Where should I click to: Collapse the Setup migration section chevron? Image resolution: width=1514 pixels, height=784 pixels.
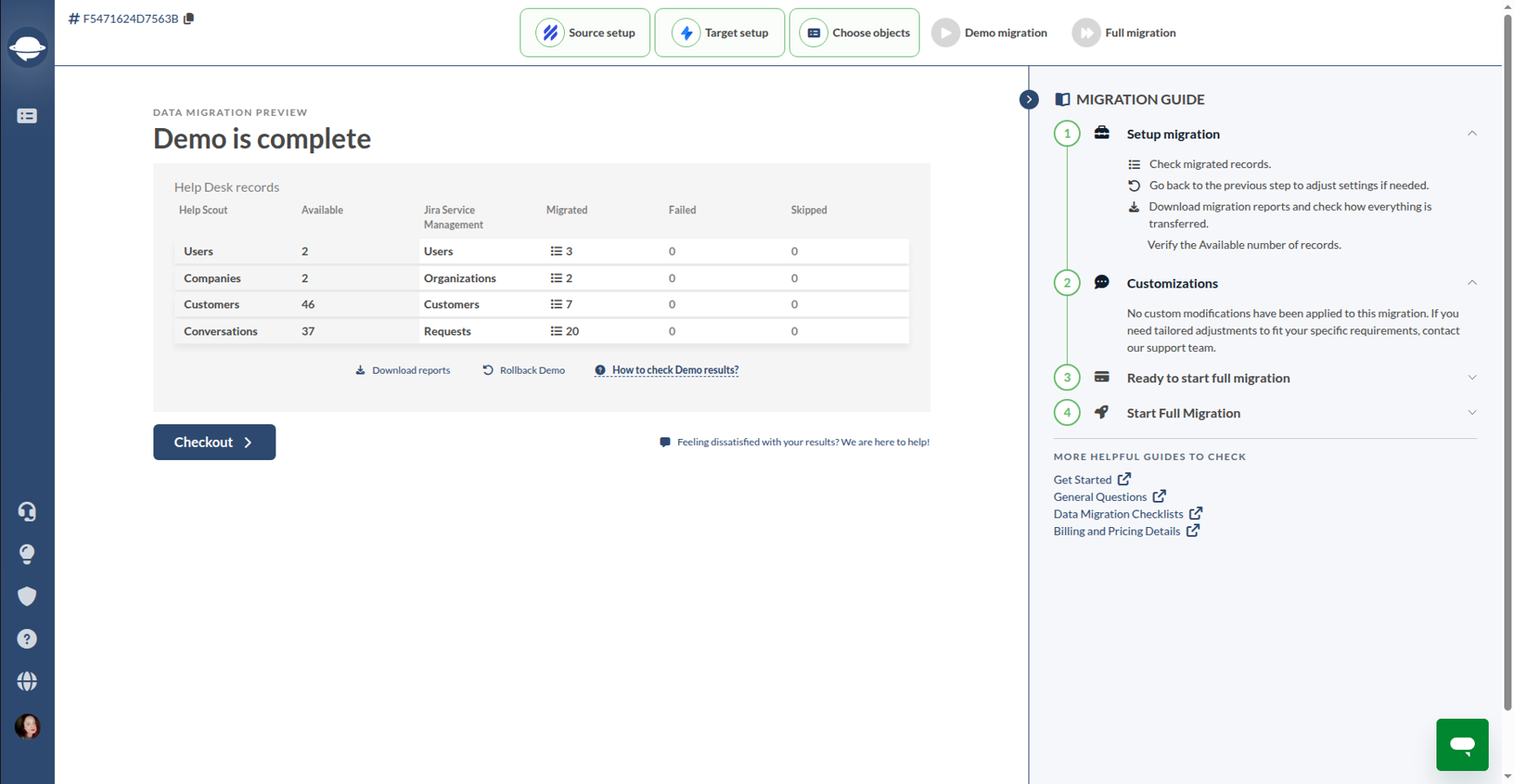pos(1472,133)
